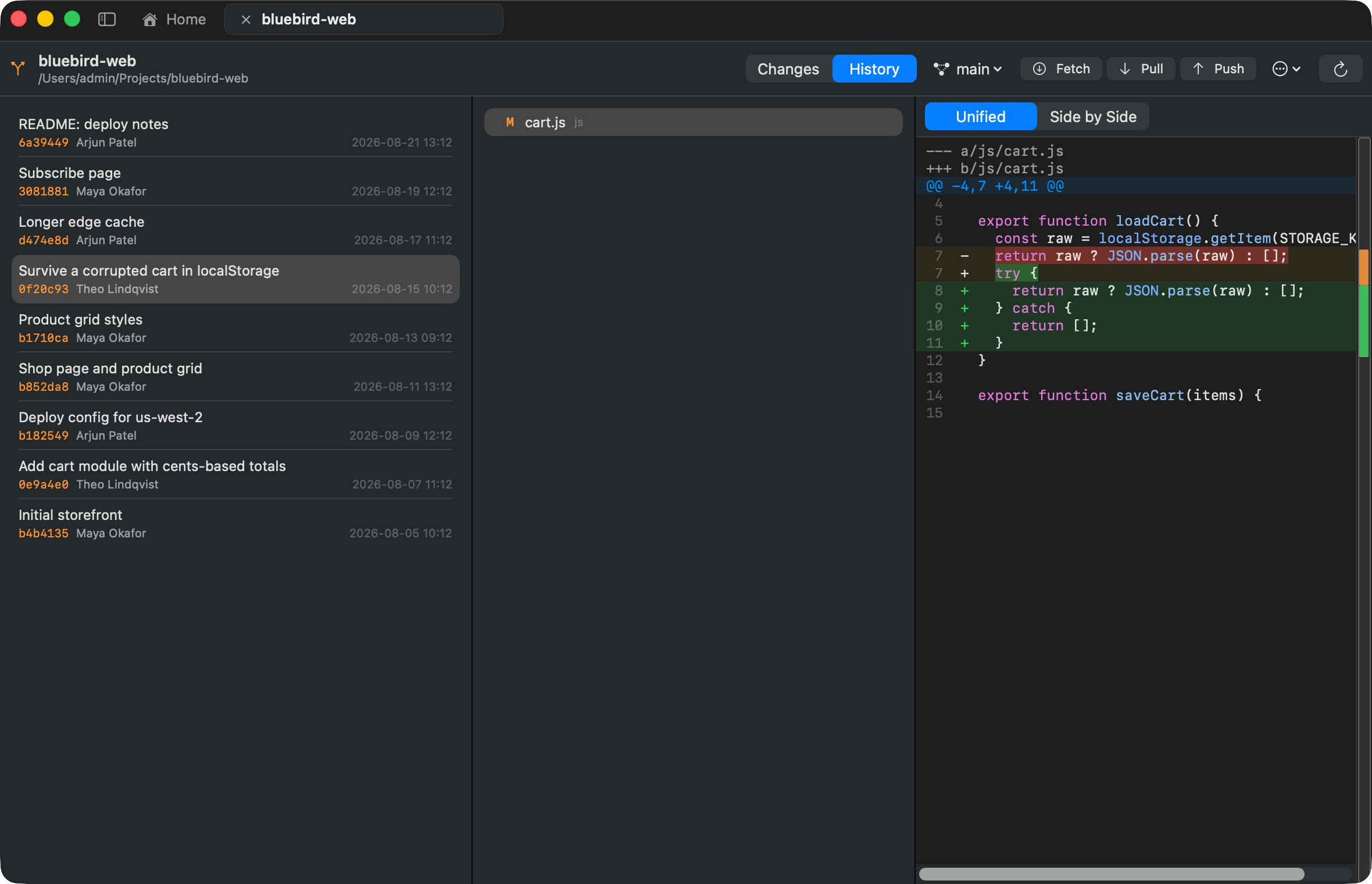1372x884 pixels.
Task: Open the 'README: deploy notes' commit
Action: coord(235,133)
